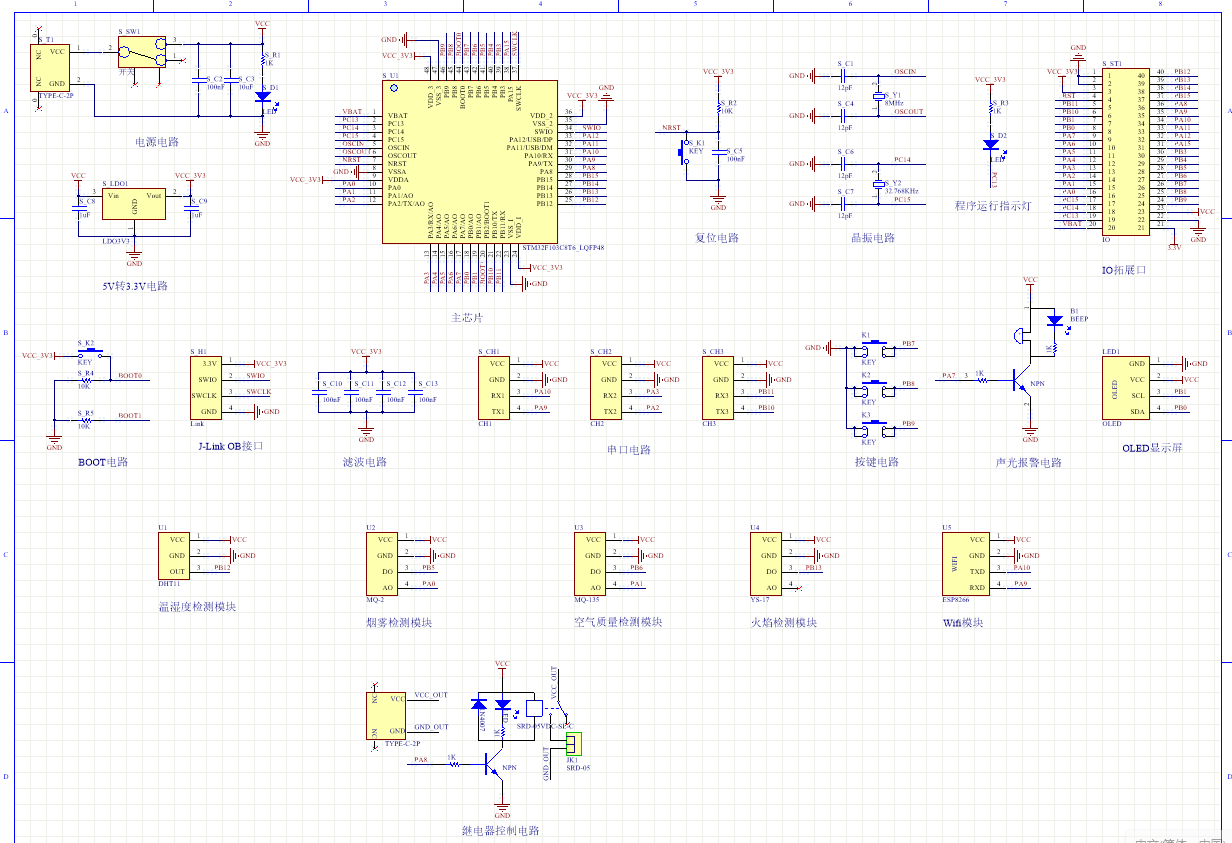Click the 主芯片 section label
The height and width of the screenshot is (843, 1232).
pos(467,317)
